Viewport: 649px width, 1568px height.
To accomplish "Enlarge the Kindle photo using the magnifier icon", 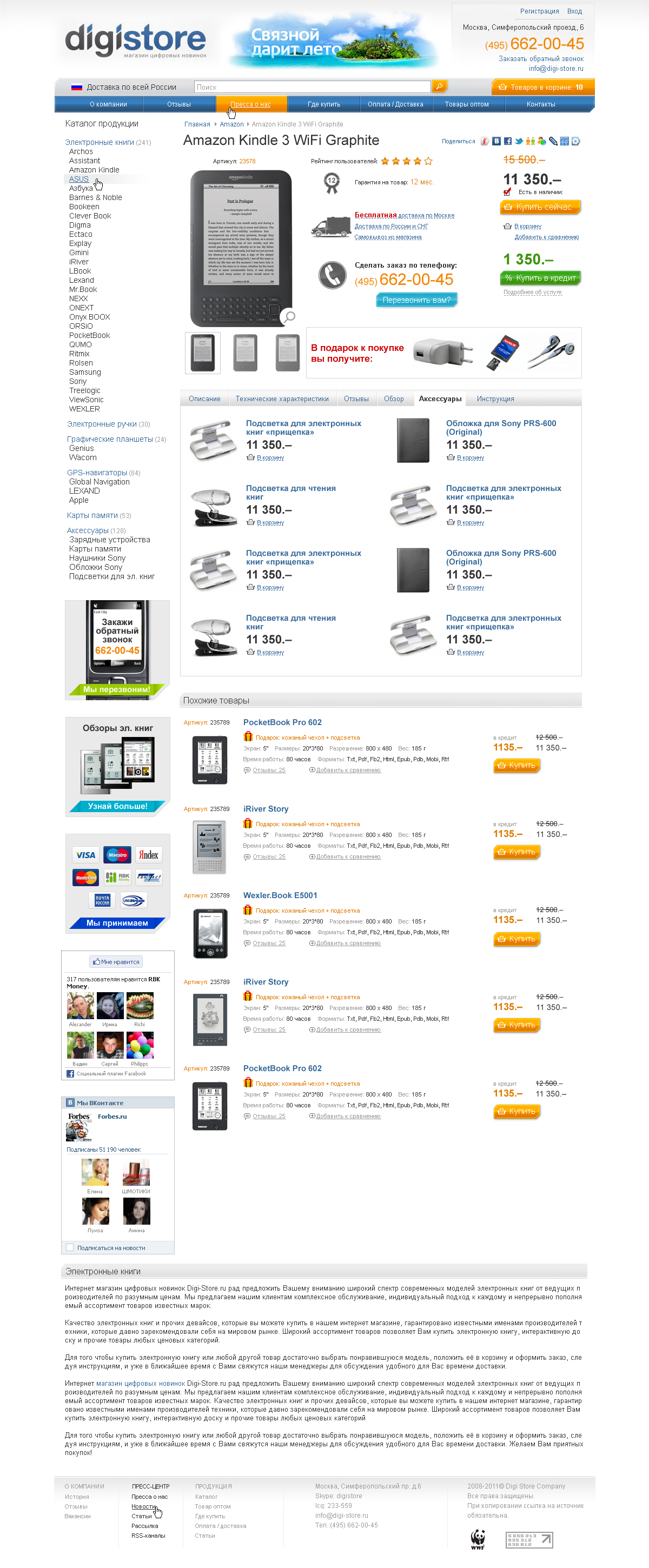I will pos(289,316).
